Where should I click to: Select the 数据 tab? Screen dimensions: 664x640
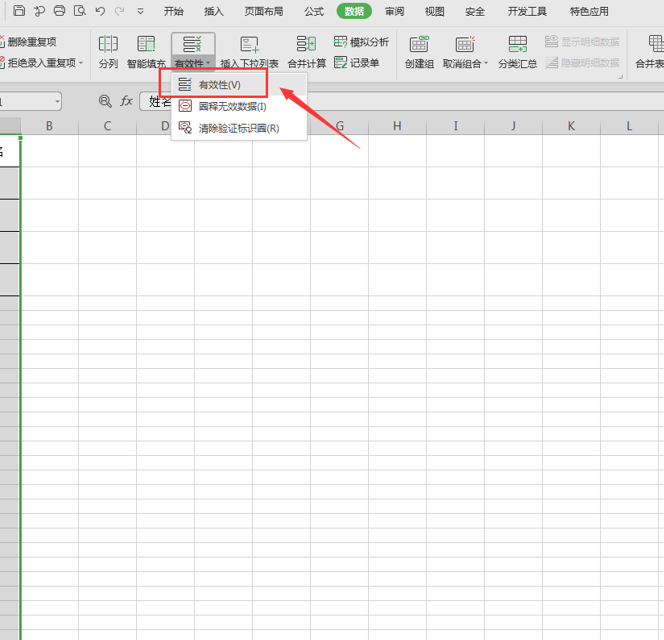click(x=354, y=11)
